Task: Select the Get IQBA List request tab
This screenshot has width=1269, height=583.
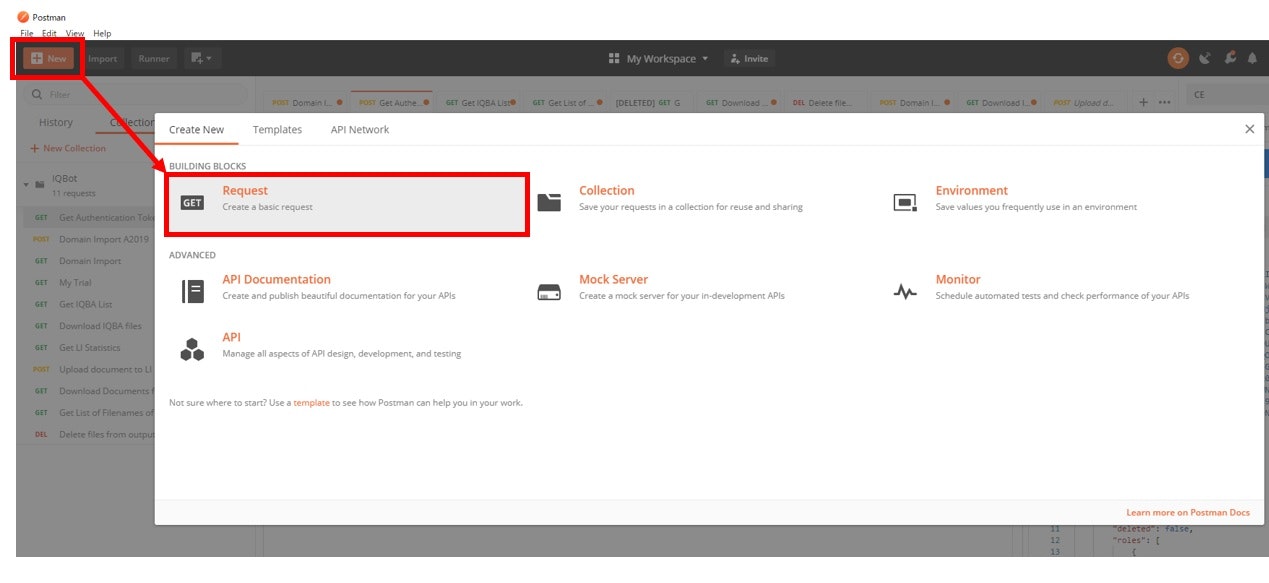Action: pyautogui.click(x=479, y=102)
